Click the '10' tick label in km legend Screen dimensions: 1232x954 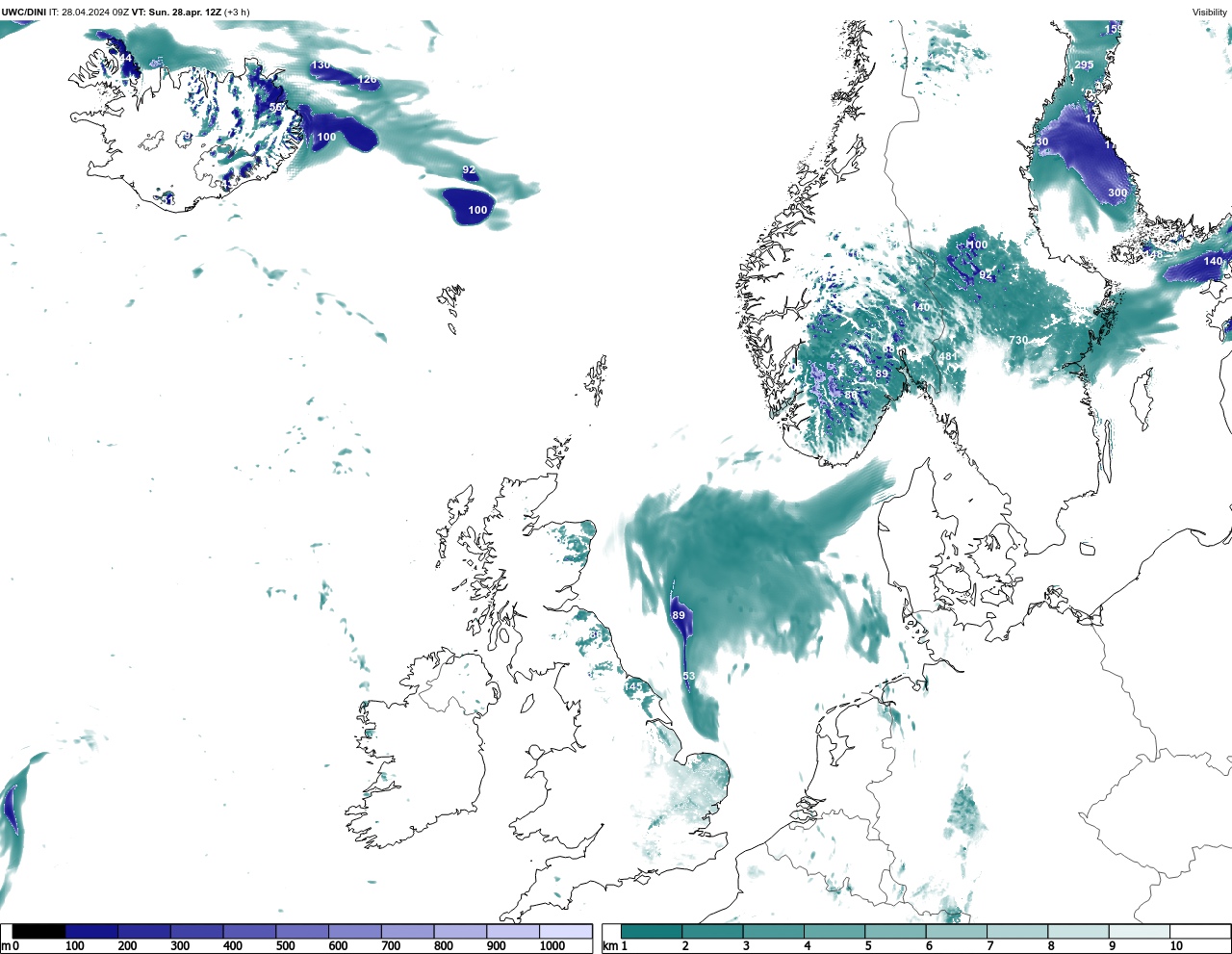pos(1176,946)
